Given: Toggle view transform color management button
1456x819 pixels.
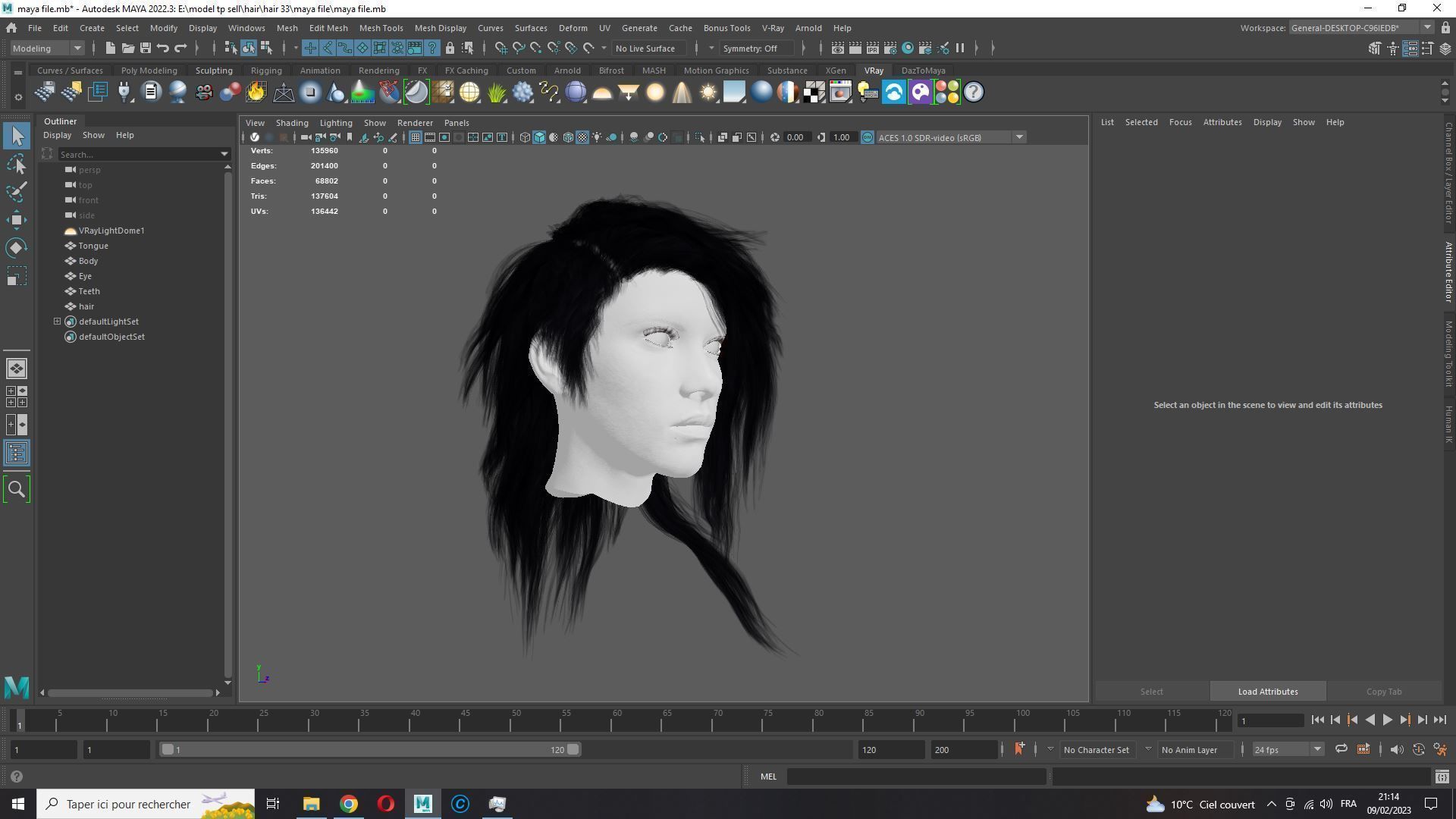Looking at the screenshot, I should (x=867, y=137).
